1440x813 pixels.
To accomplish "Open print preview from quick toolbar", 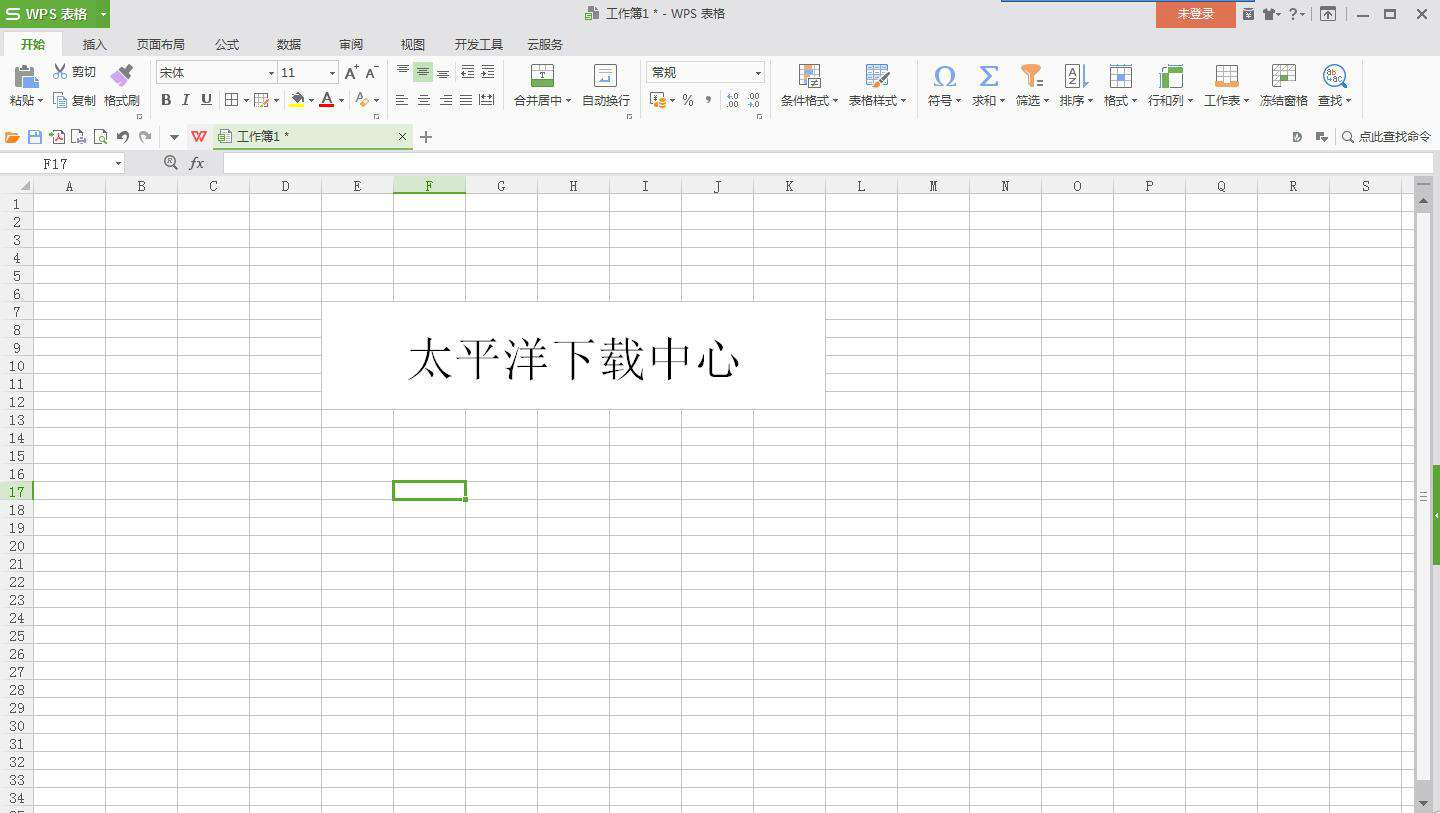I will [100, 137].
